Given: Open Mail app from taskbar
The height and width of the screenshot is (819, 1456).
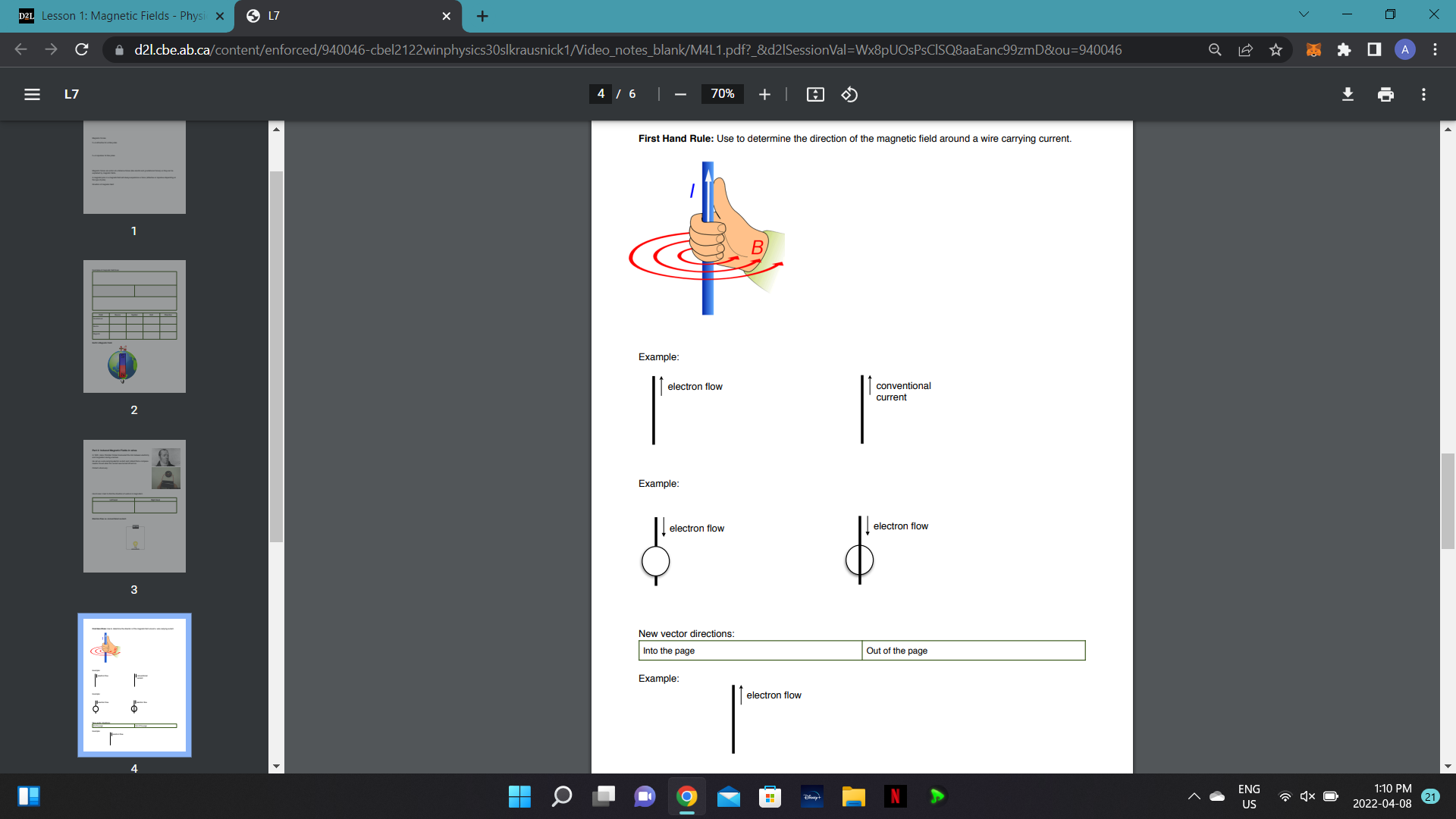Looking at the screenshot, I should point(729,796).
